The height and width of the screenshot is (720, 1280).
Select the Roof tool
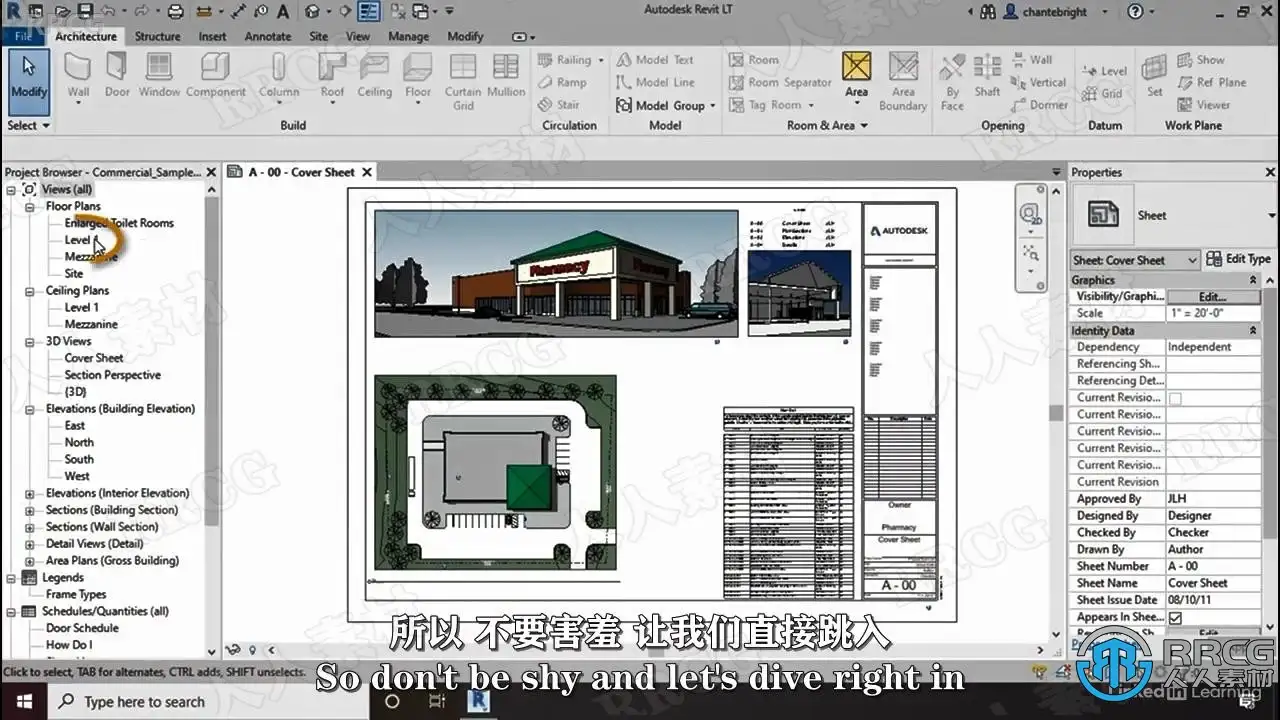pyautogui.click(x=332, y=76)
